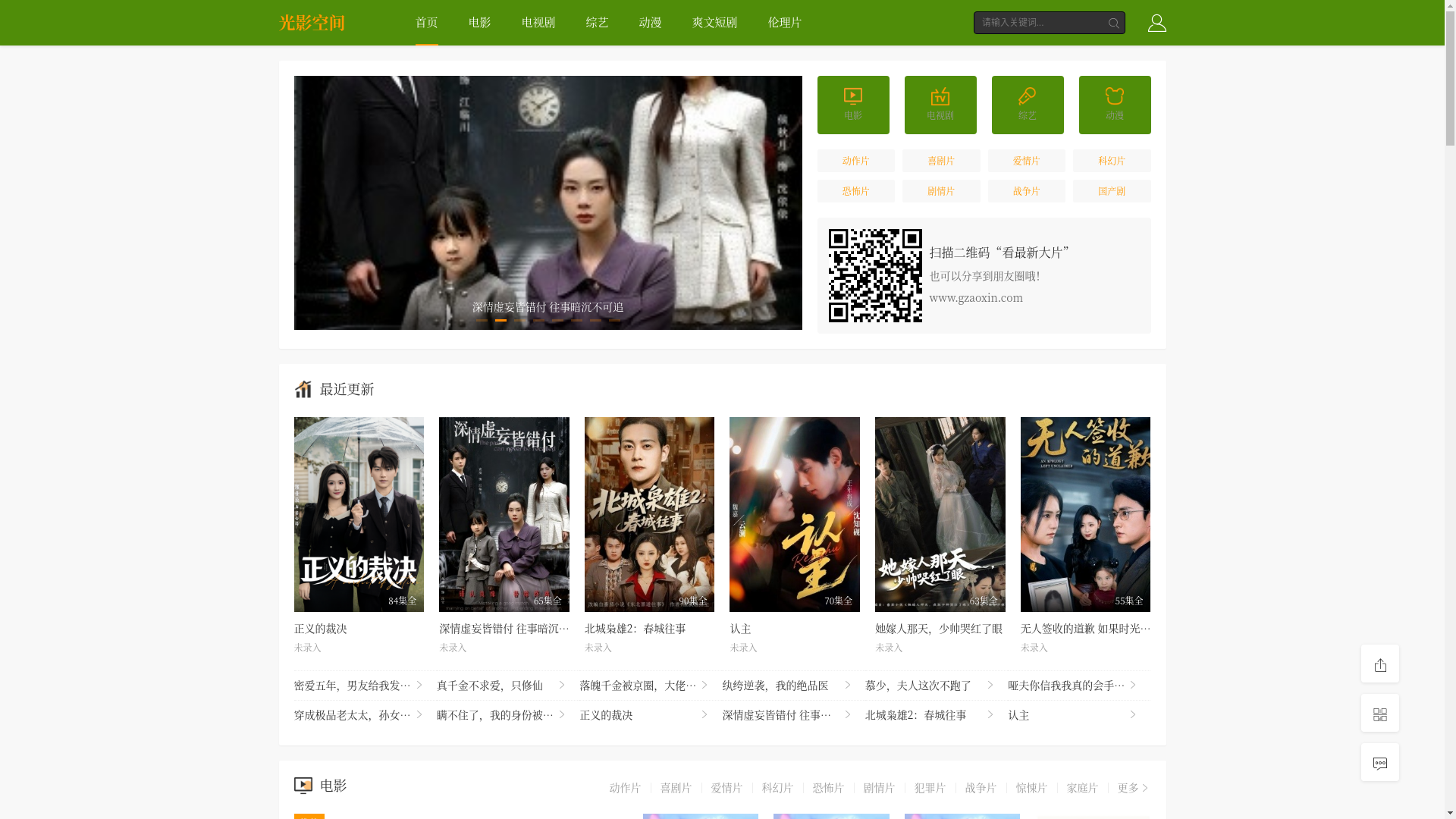The width and height of the screenshot is (1456, 819).
Task: Open the 爽文短剧 navigation tab
Action: pyautogui.click(x=714, y=23)
